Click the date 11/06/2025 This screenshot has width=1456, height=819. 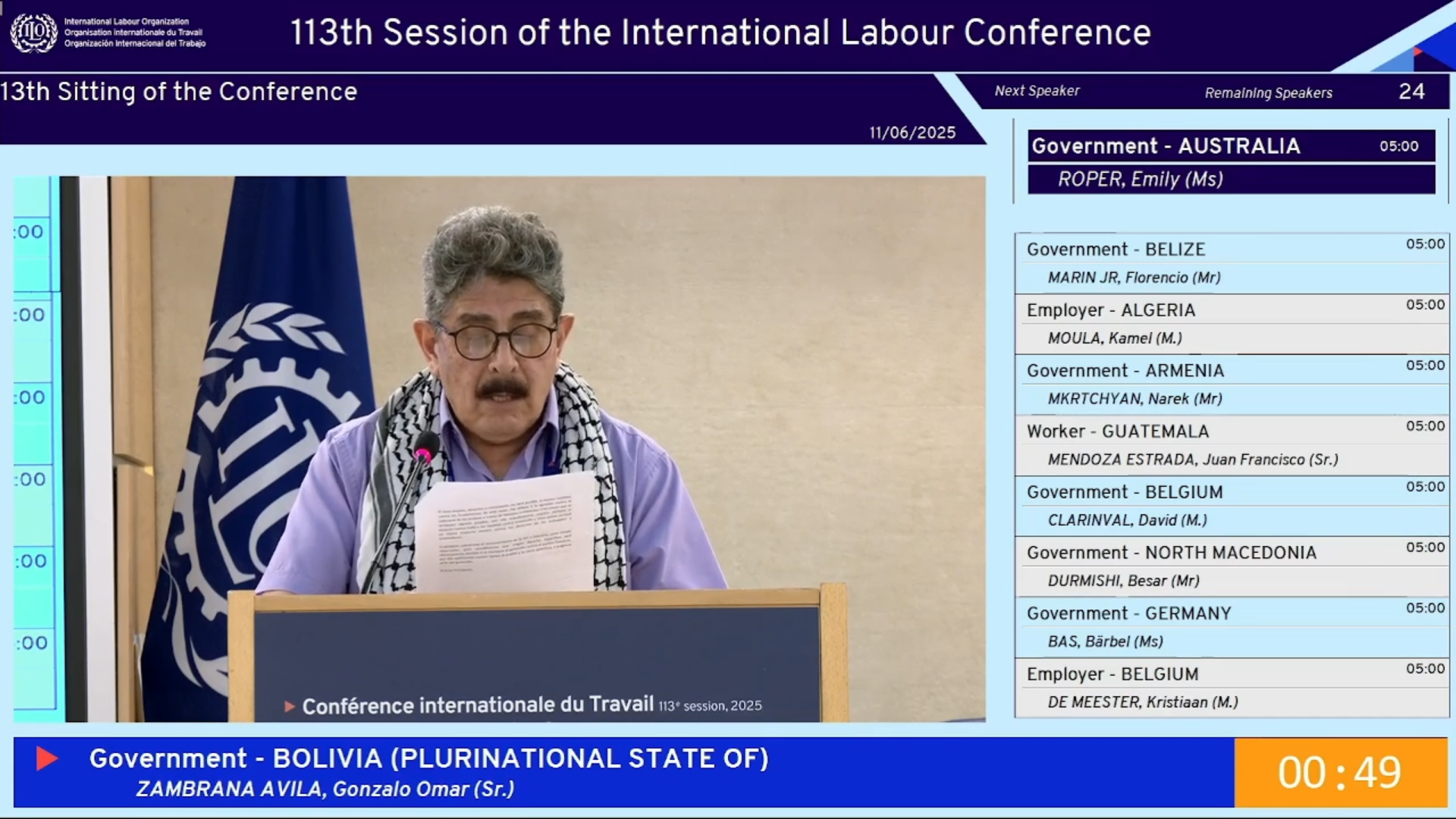tap(912, 133)
